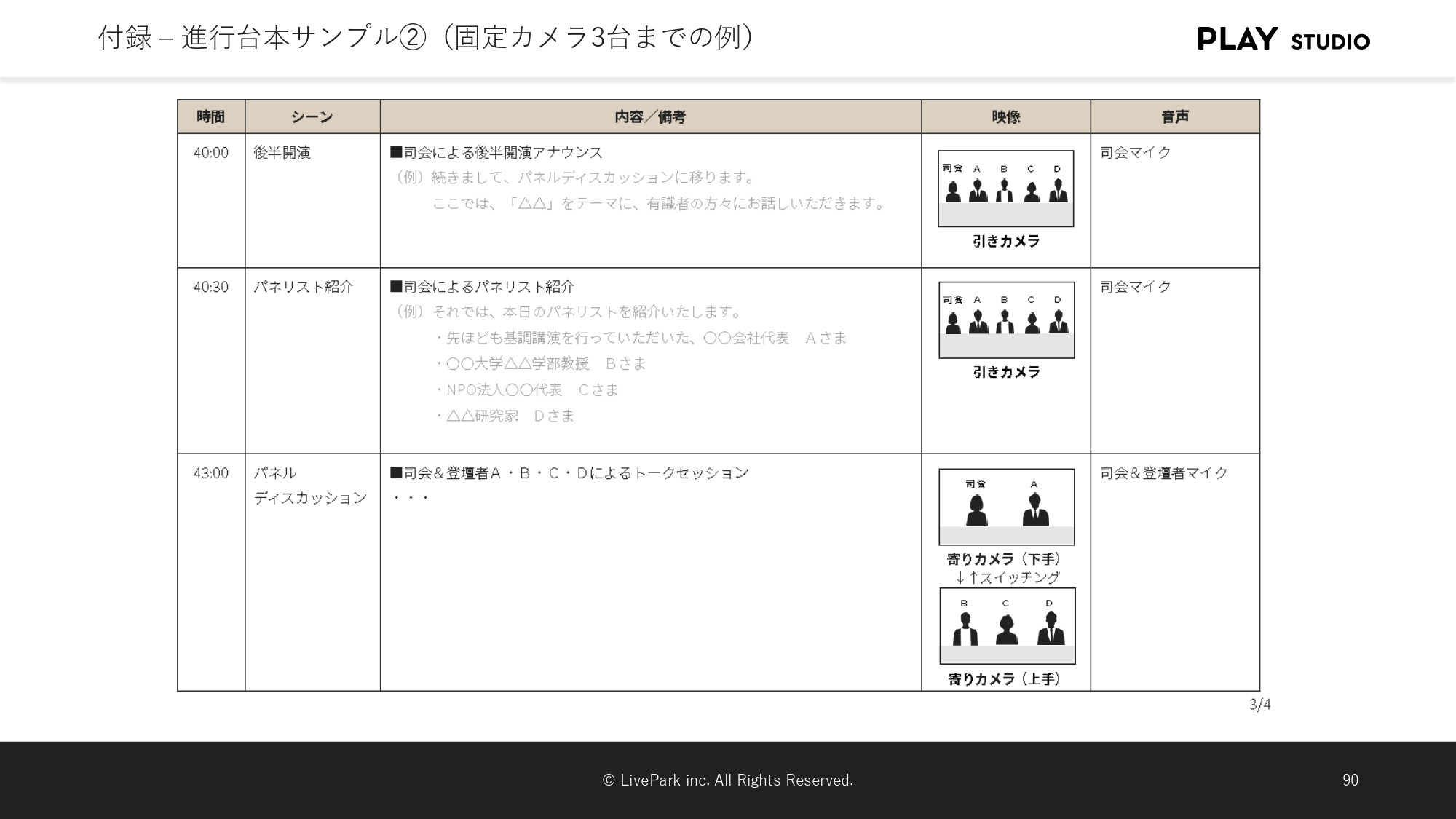Click the 司会 figure in the first camera diagram

click(954, 191)
